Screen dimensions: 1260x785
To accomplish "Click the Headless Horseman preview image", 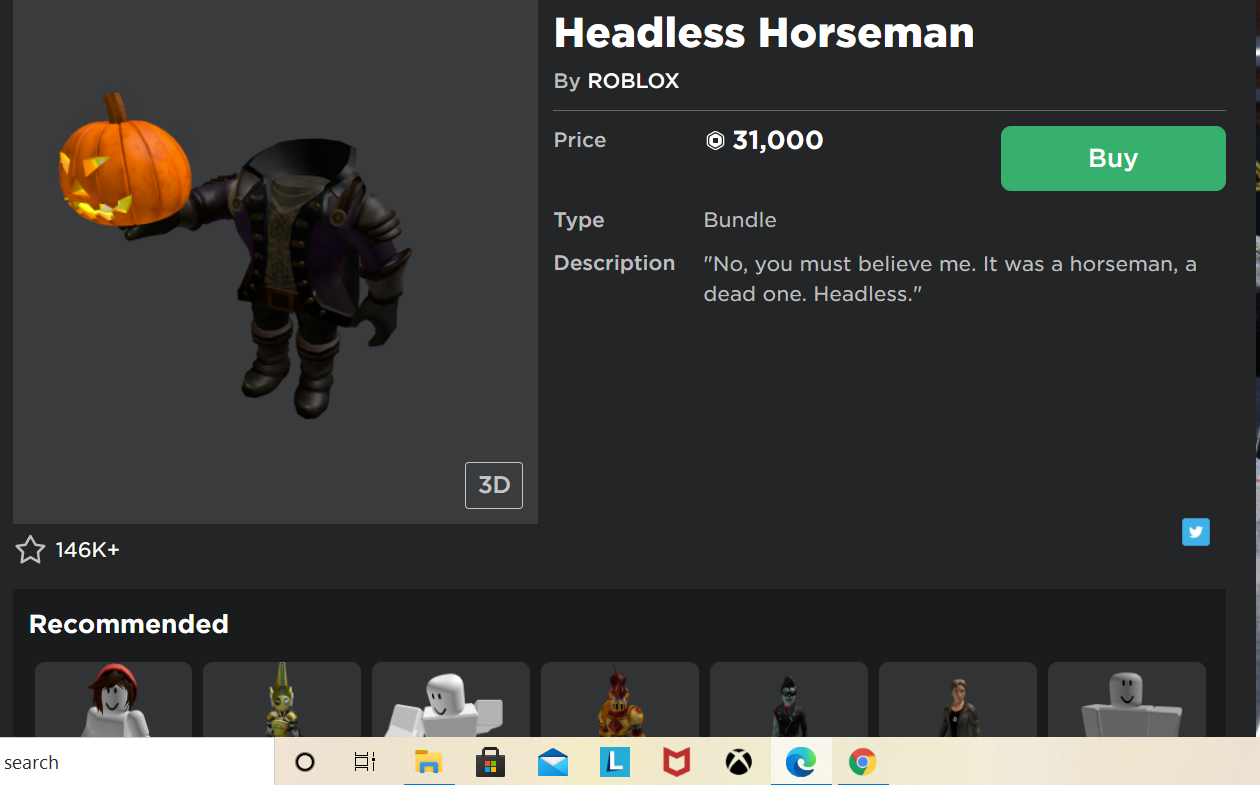I will pyautogui.click(x=275, y=260).
